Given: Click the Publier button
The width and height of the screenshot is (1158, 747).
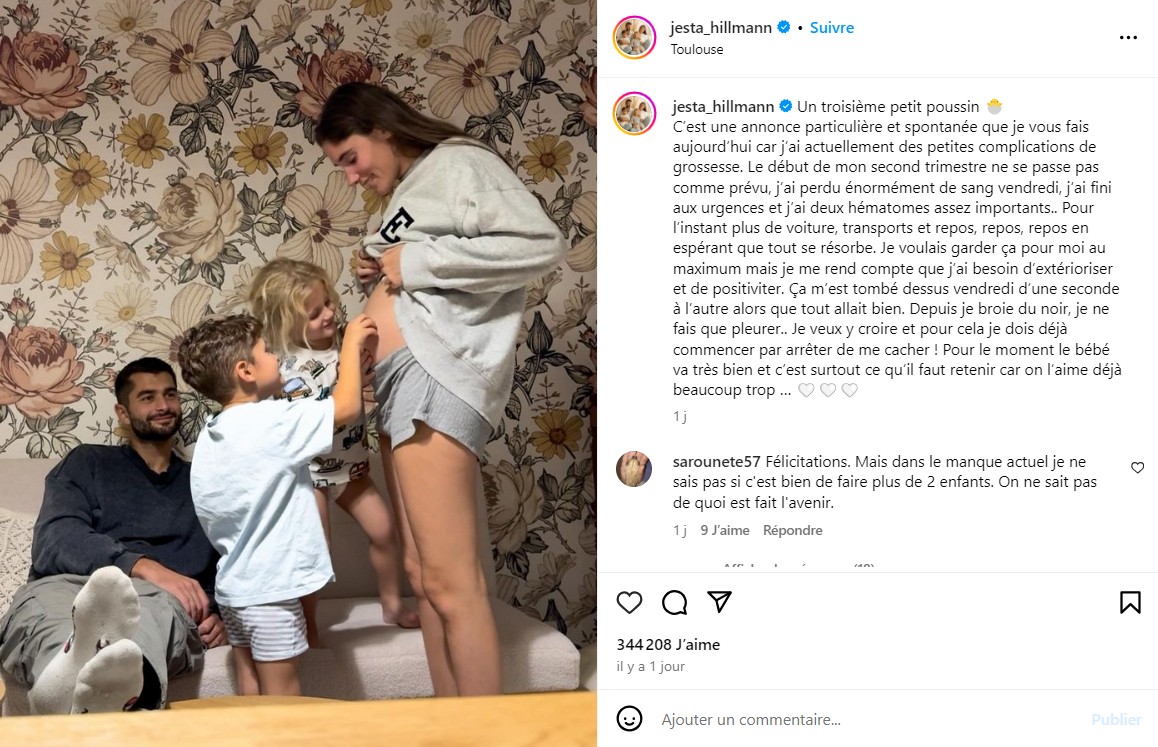Looking at the screenshot, I should (1116, 720).
